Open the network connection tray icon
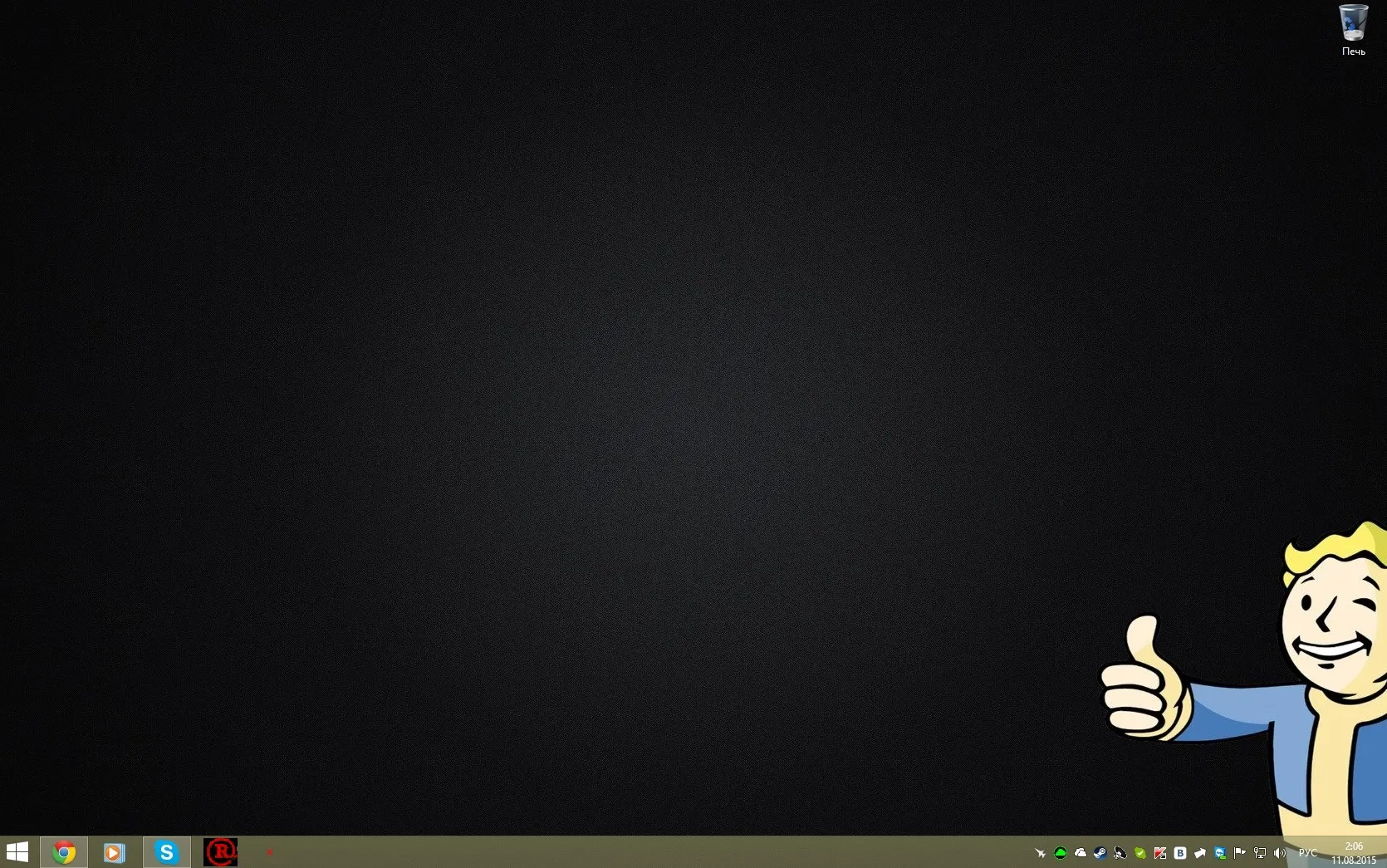Image resolution: width=1387 pixels, height=868 pixels. (1259, 853)
